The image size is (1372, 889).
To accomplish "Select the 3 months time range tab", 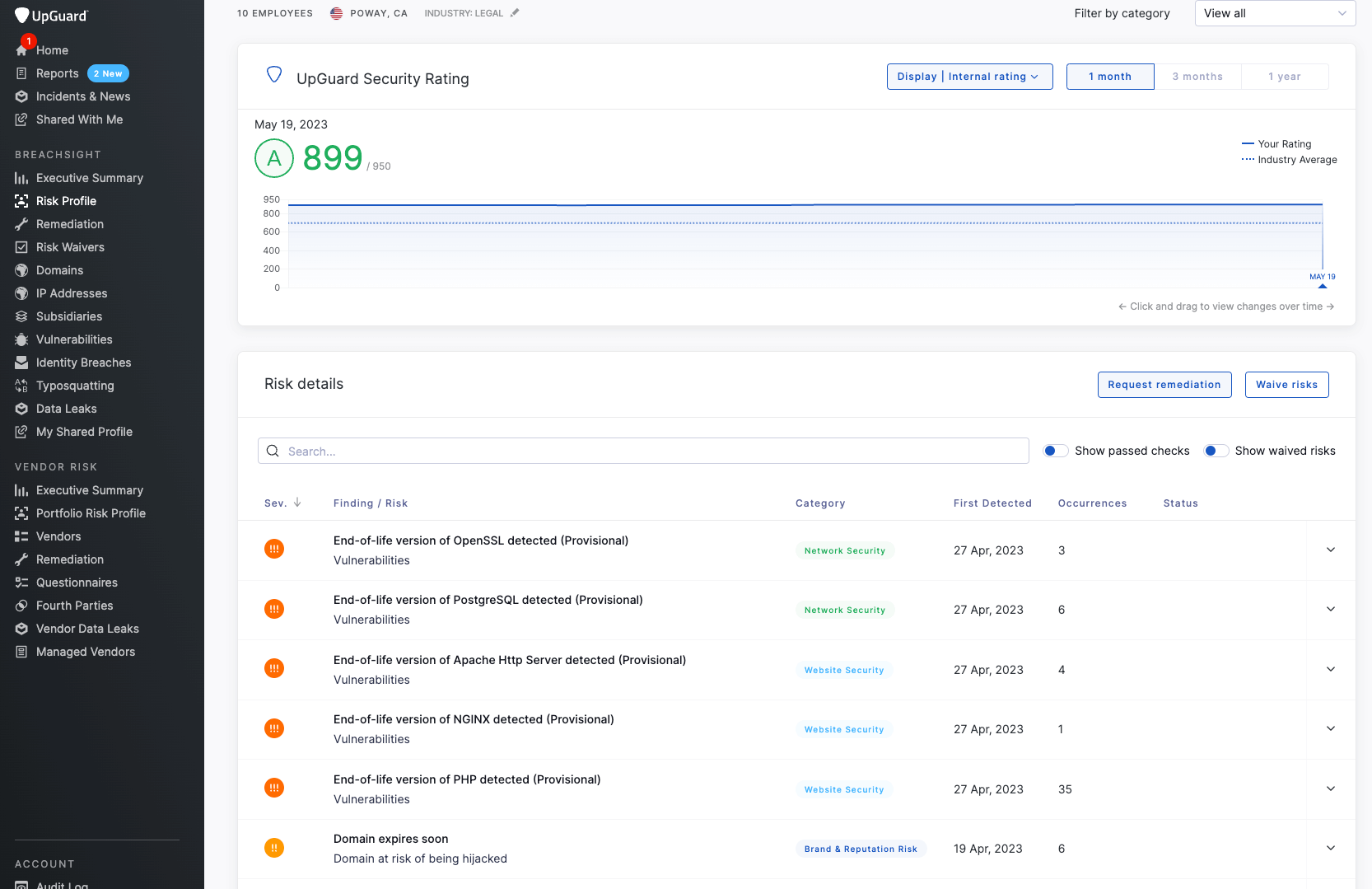I will (x=1197, y=77).
